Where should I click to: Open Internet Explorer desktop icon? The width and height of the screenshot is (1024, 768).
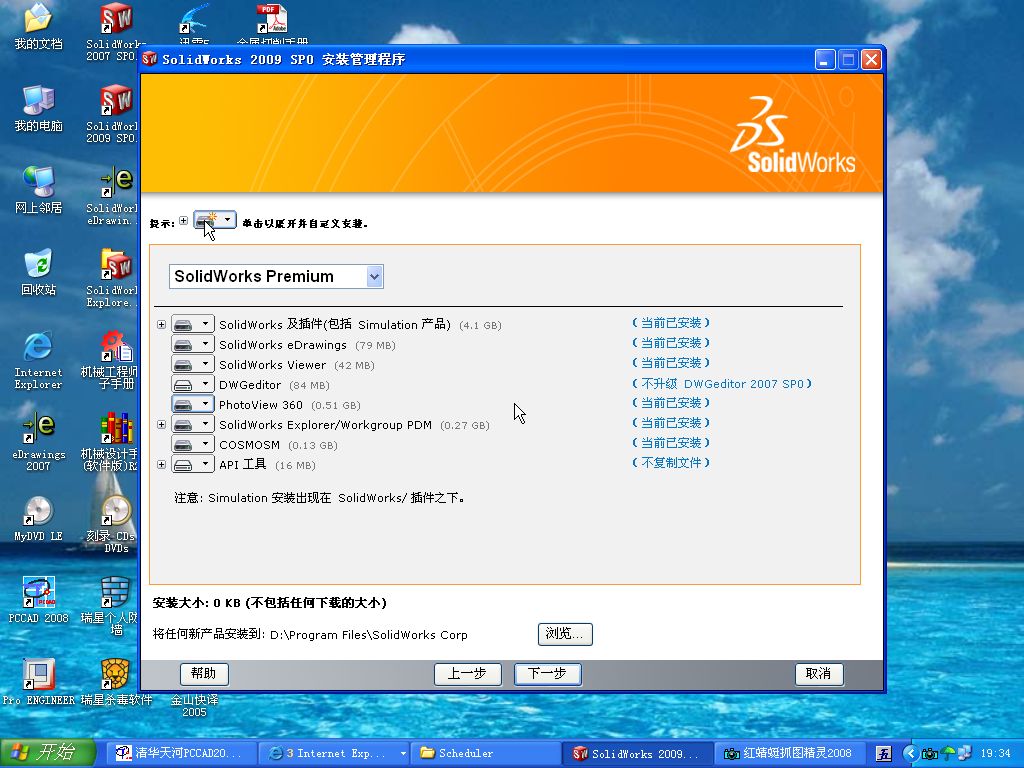click(38, 360)
